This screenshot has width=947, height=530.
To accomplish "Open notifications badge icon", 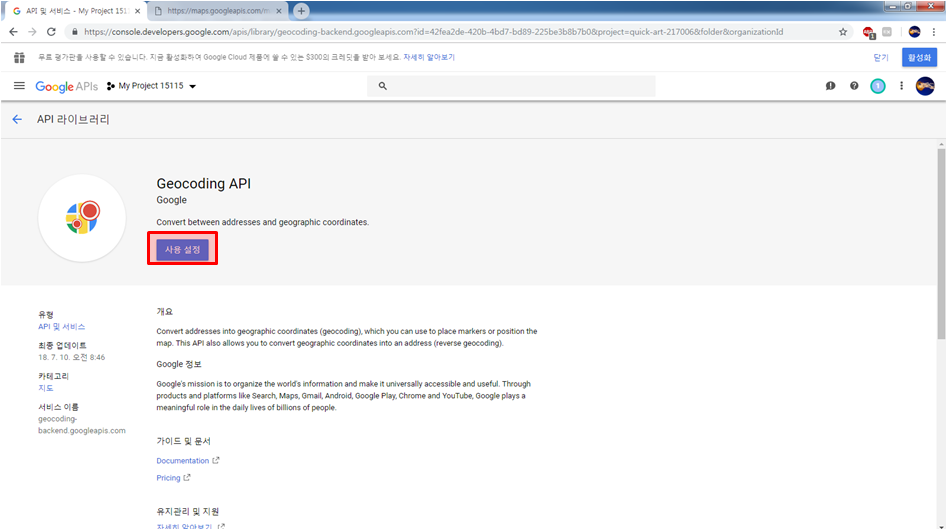I will pyautogui.click(x=878, y=86).
